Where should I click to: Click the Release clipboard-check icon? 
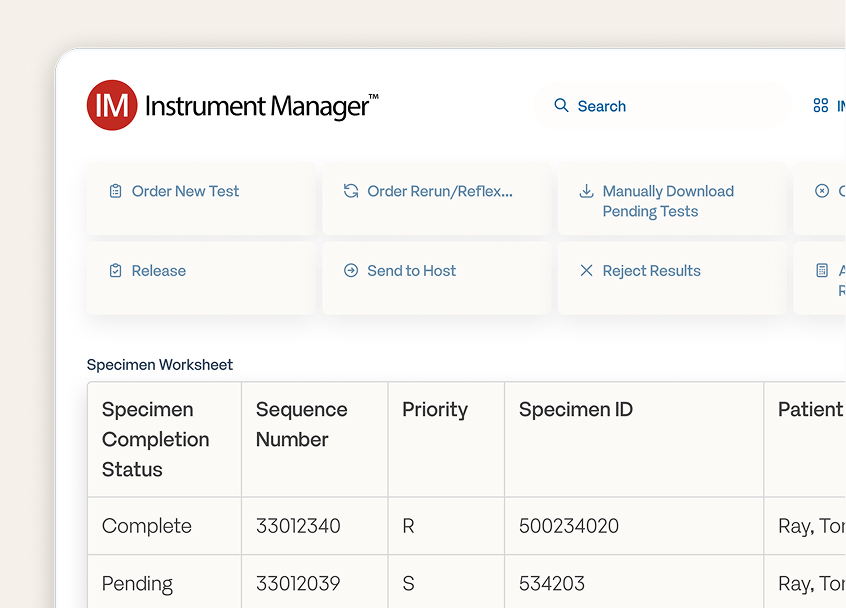tap(115, 271)
